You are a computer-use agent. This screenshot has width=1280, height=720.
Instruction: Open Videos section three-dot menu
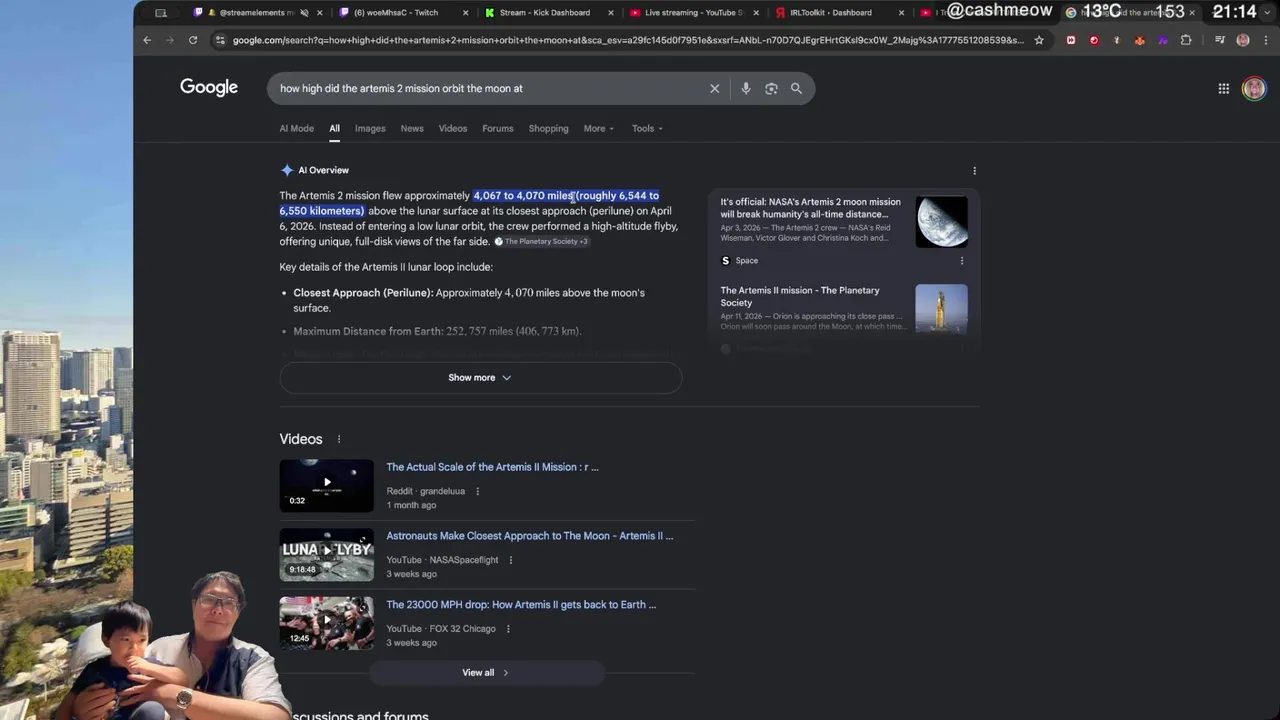339,439
